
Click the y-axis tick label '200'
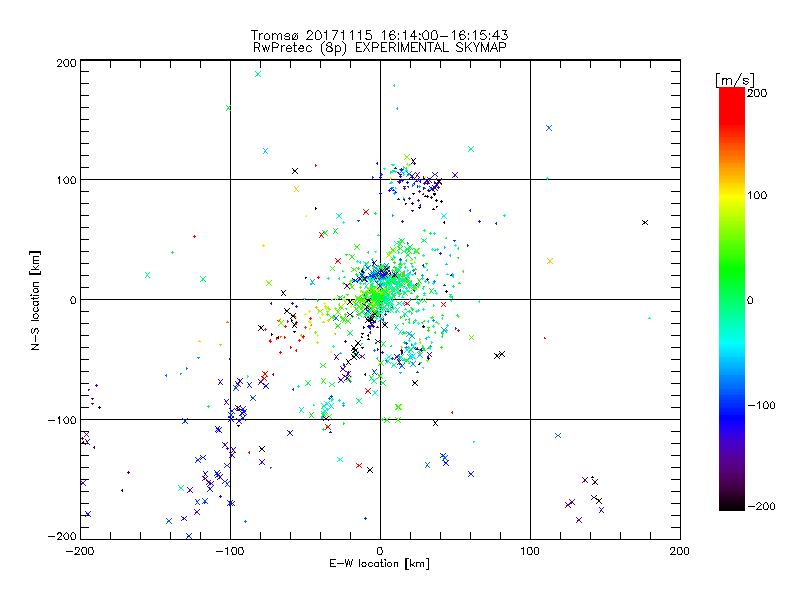tap(66, 63)
